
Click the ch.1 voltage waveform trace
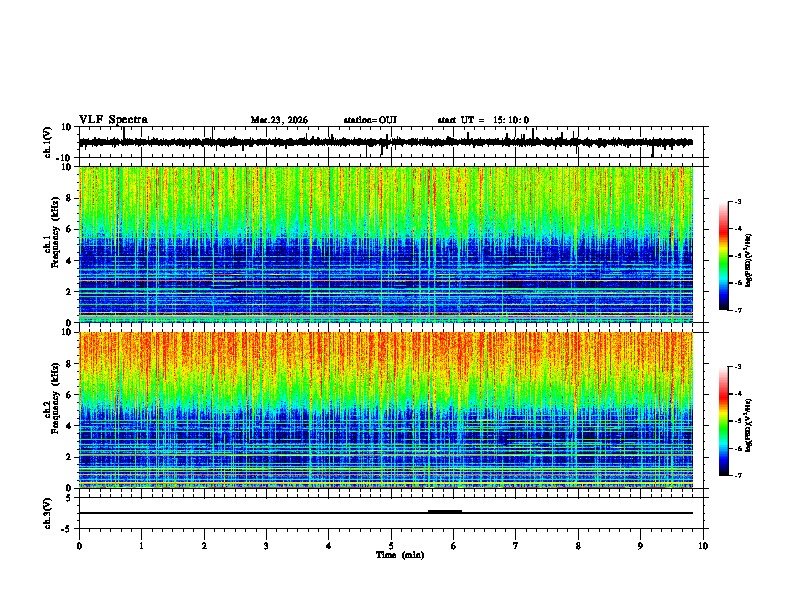[x=385, y=142]
